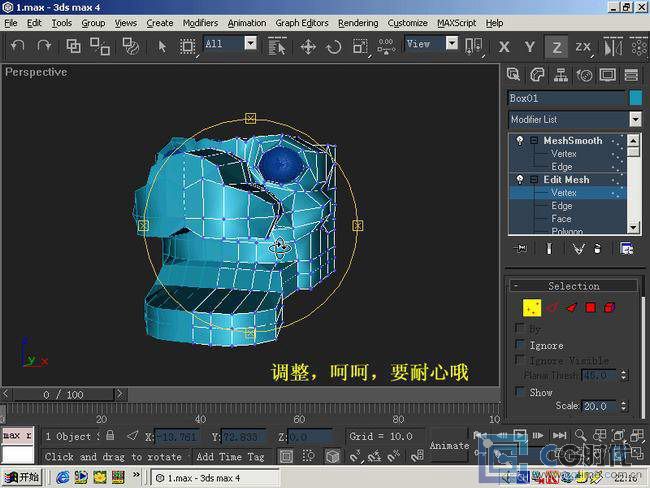Viewport: 650px width, 488px height.
Task: Select Face sub-object under Edit Mesh
Action: tap(561, 219)
